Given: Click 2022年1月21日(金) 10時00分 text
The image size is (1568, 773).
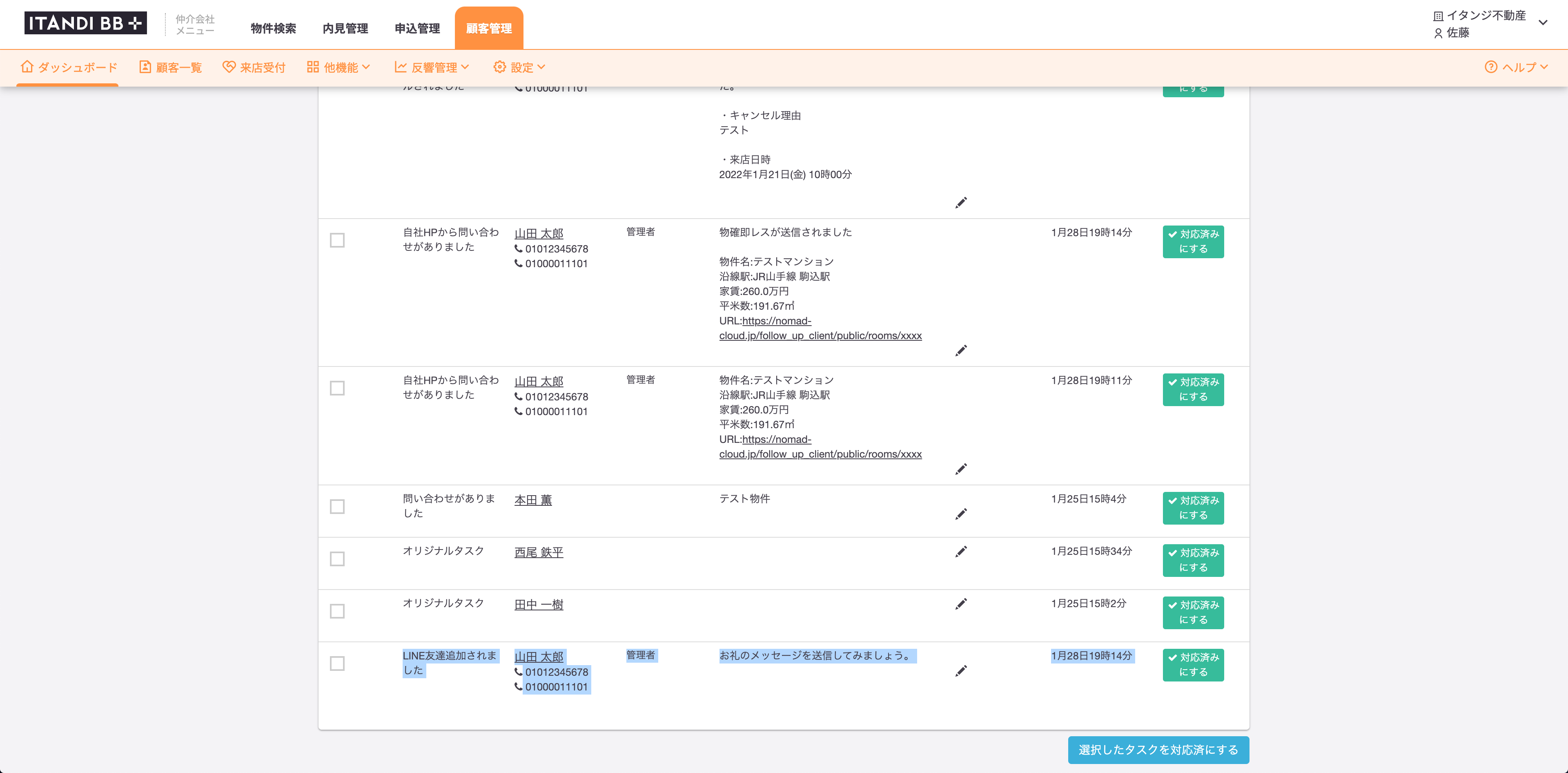Looking at the screenshot, I should click(785, 175).
